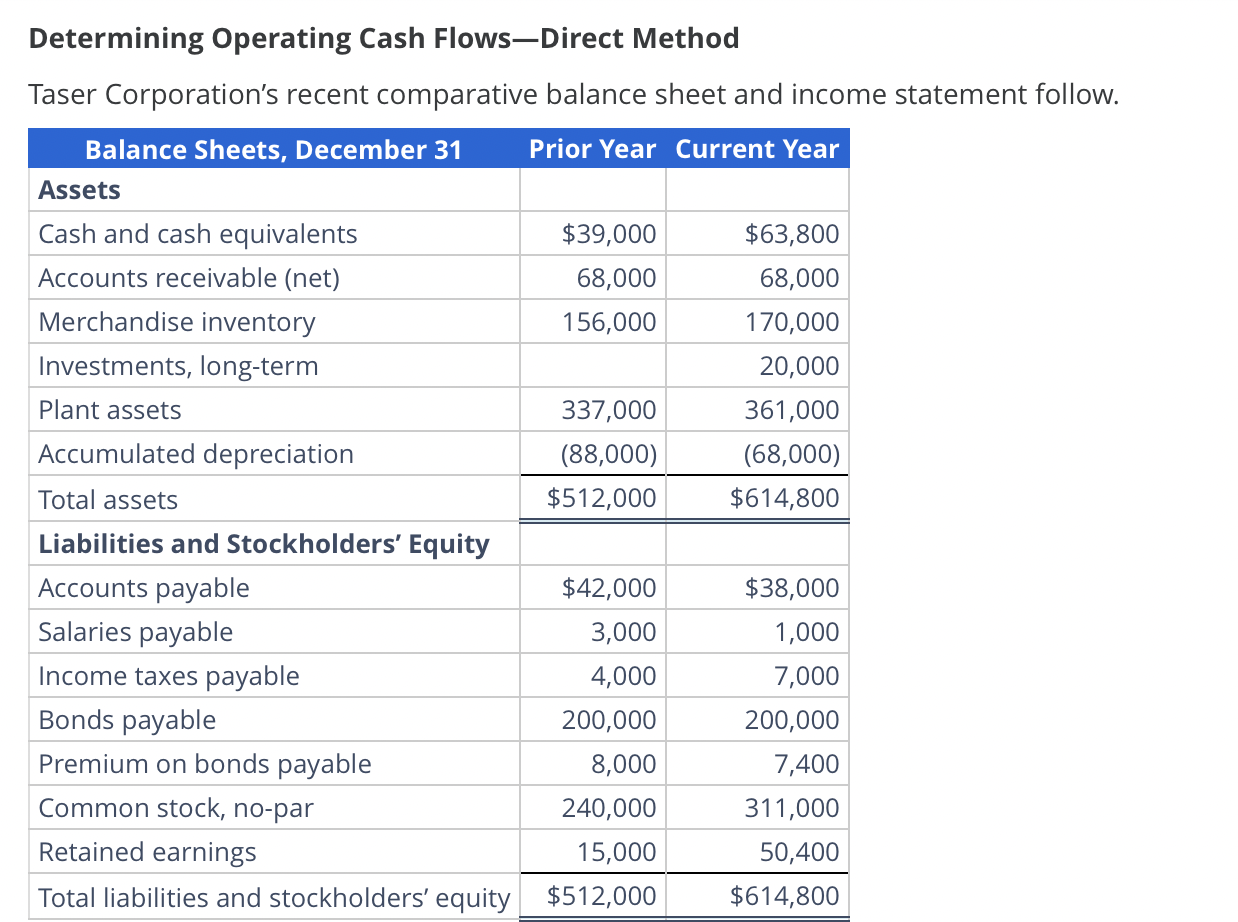Click the Total assets $512,000 figure
Screen dimensions: 1238x922
(611, 497)
